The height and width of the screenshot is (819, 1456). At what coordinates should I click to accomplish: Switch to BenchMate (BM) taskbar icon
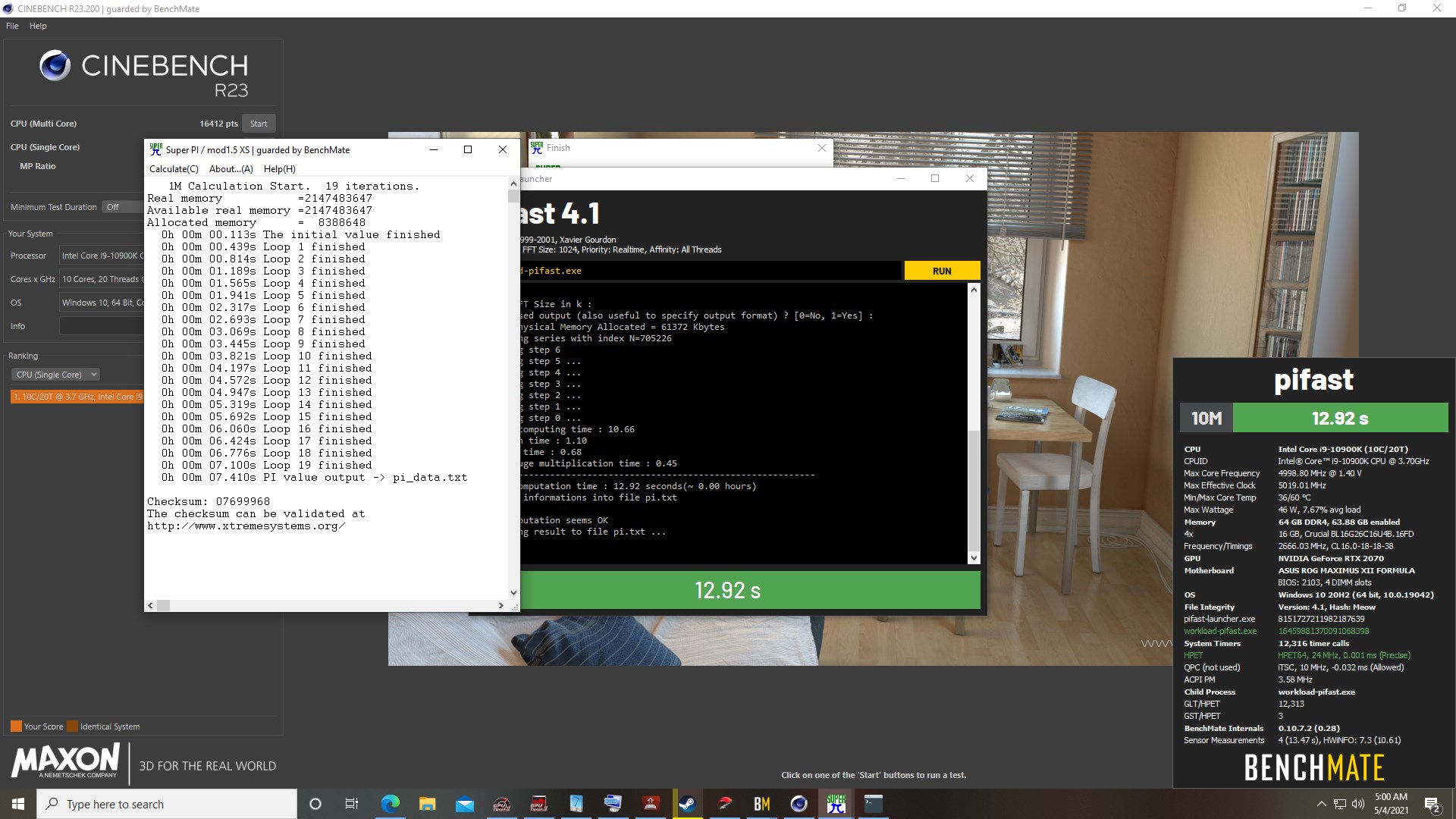point(761,804)
